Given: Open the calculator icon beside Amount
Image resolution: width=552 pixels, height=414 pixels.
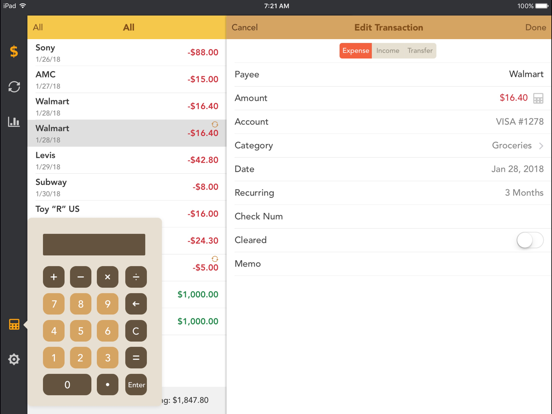Looking at the screenshot, I should tap(538, 98).
